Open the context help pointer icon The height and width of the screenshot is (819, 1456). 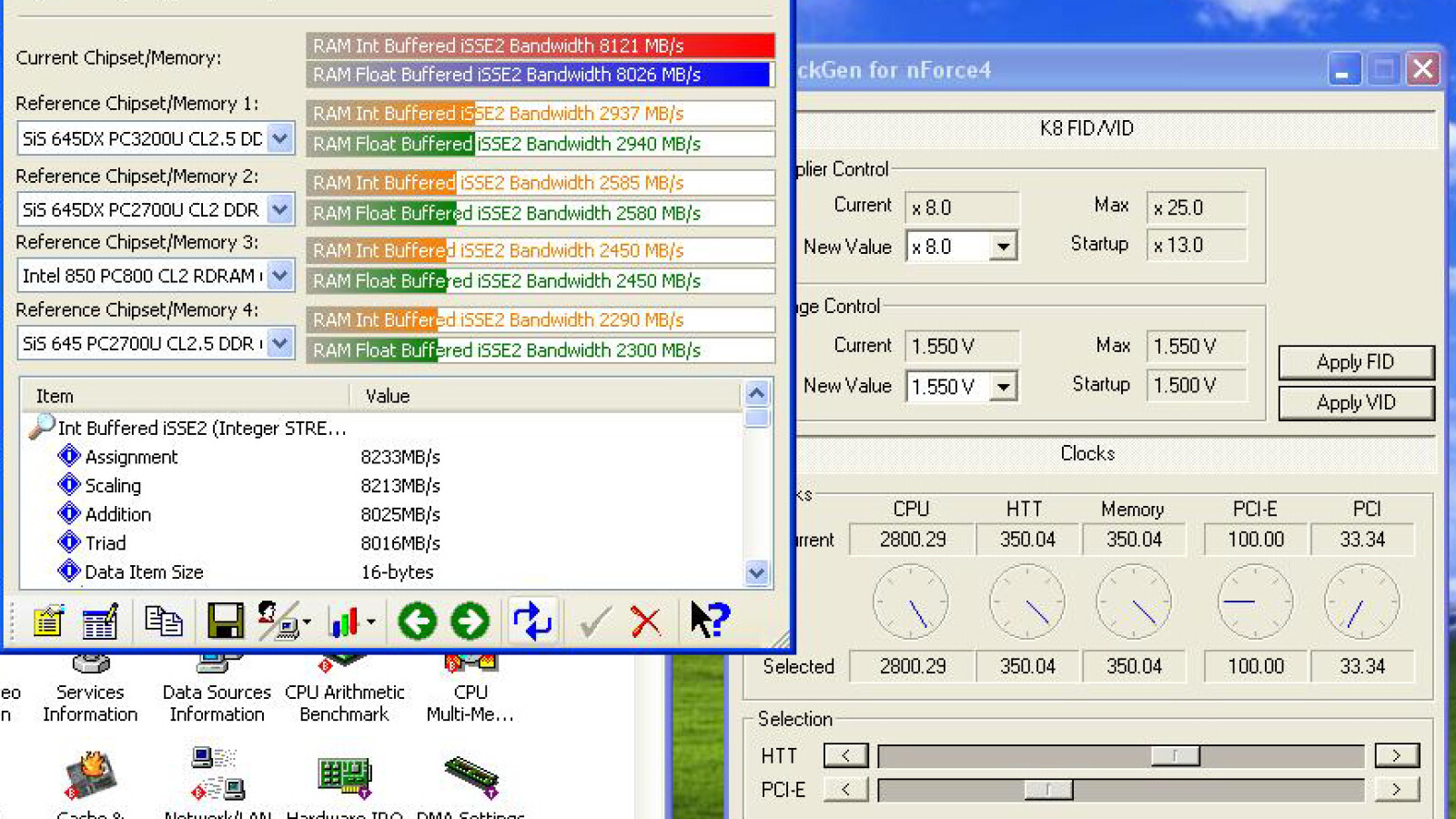coord(709,620)
